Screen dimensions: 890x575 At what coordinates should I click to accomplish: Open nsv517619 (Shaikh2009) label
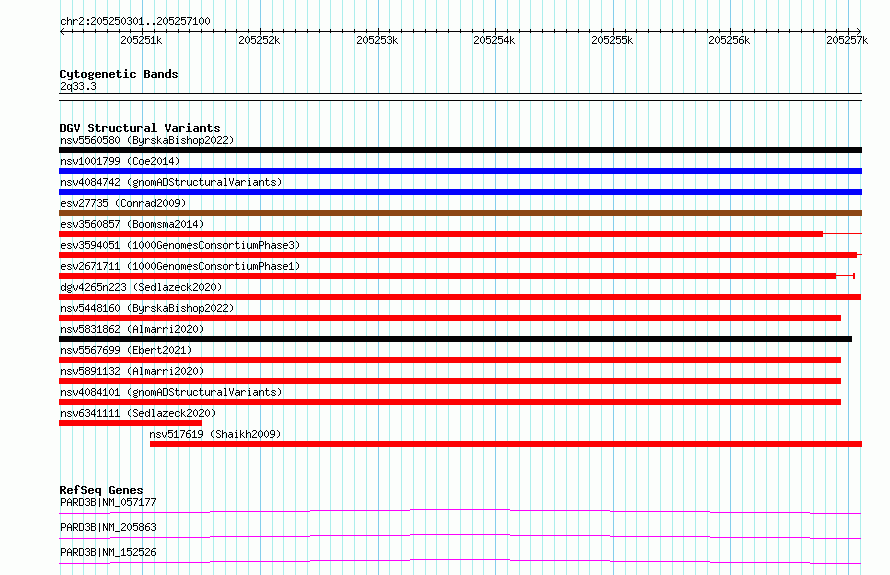pos(215,434)
